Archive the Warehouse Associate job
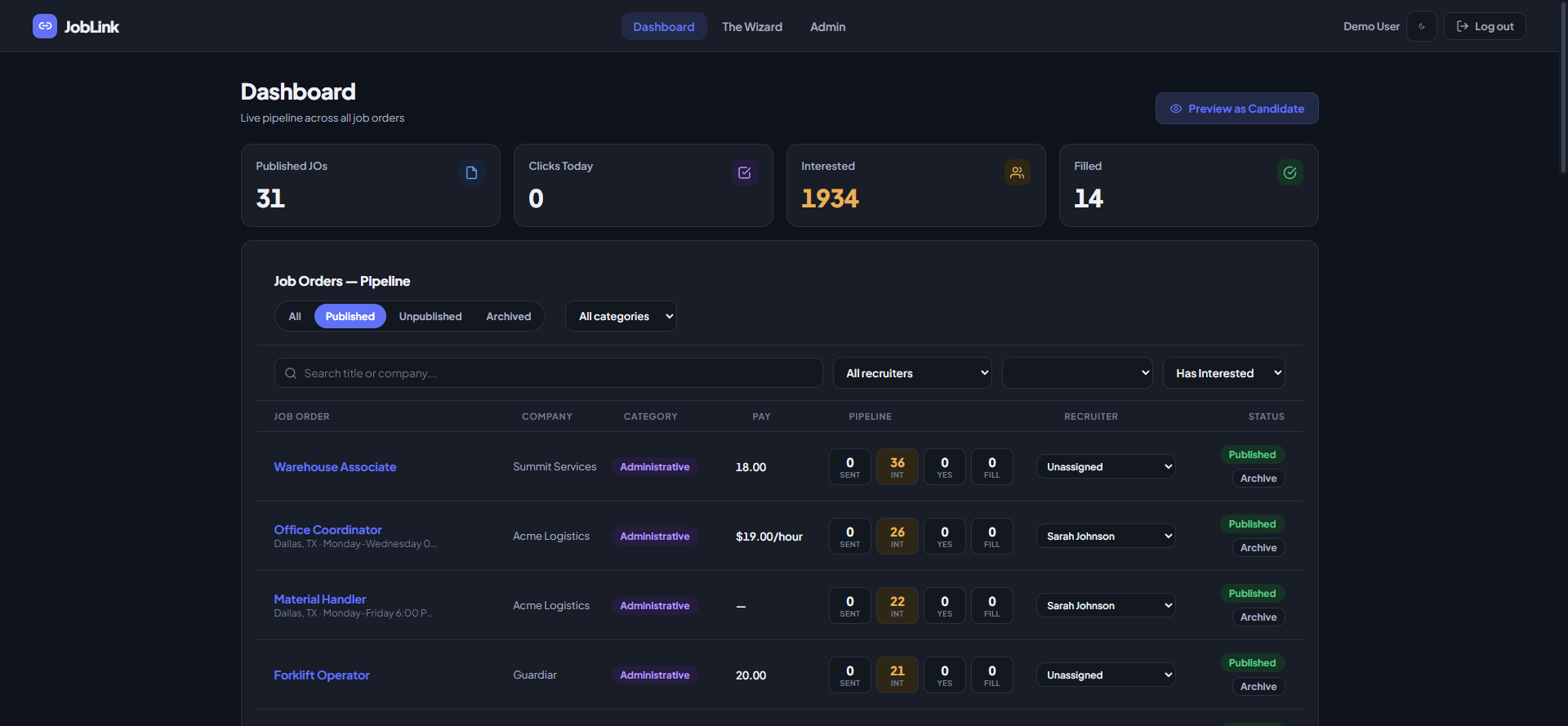The width and height of the screenshot is (1568, 726). coord(1258,479)
